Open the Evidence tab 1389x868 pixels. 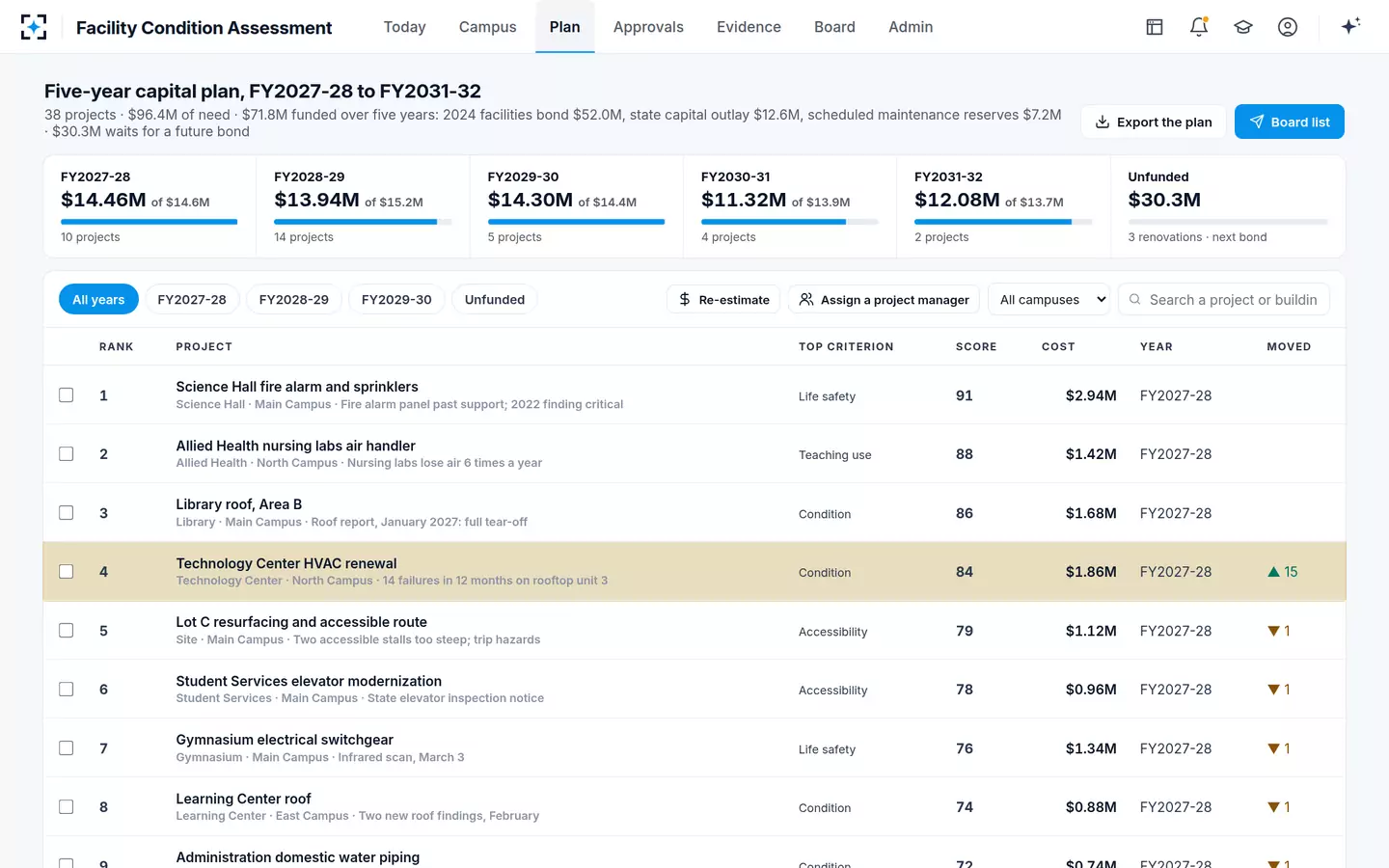click(749, 27)
